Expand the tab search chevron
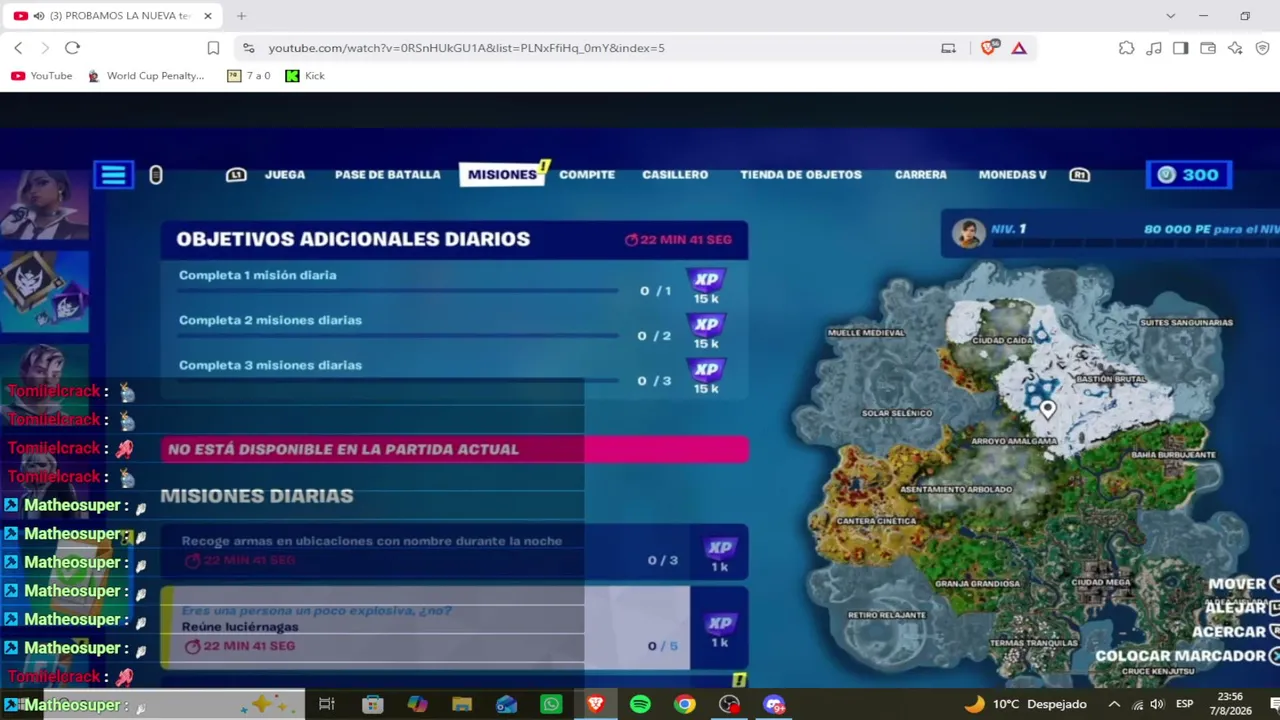Screen dimensions: 1280x720 click(x=1170, y=16)
